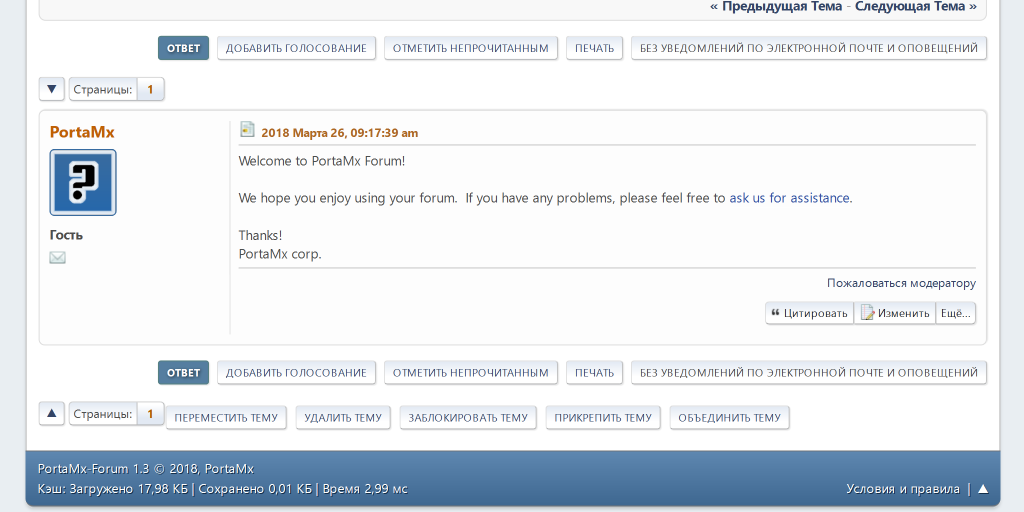Image resolution: width=1024 pixels, height=512 pixels.
Task: Click the guest email envelope icon
Action: pyautogui.click(x=58, y=258)
